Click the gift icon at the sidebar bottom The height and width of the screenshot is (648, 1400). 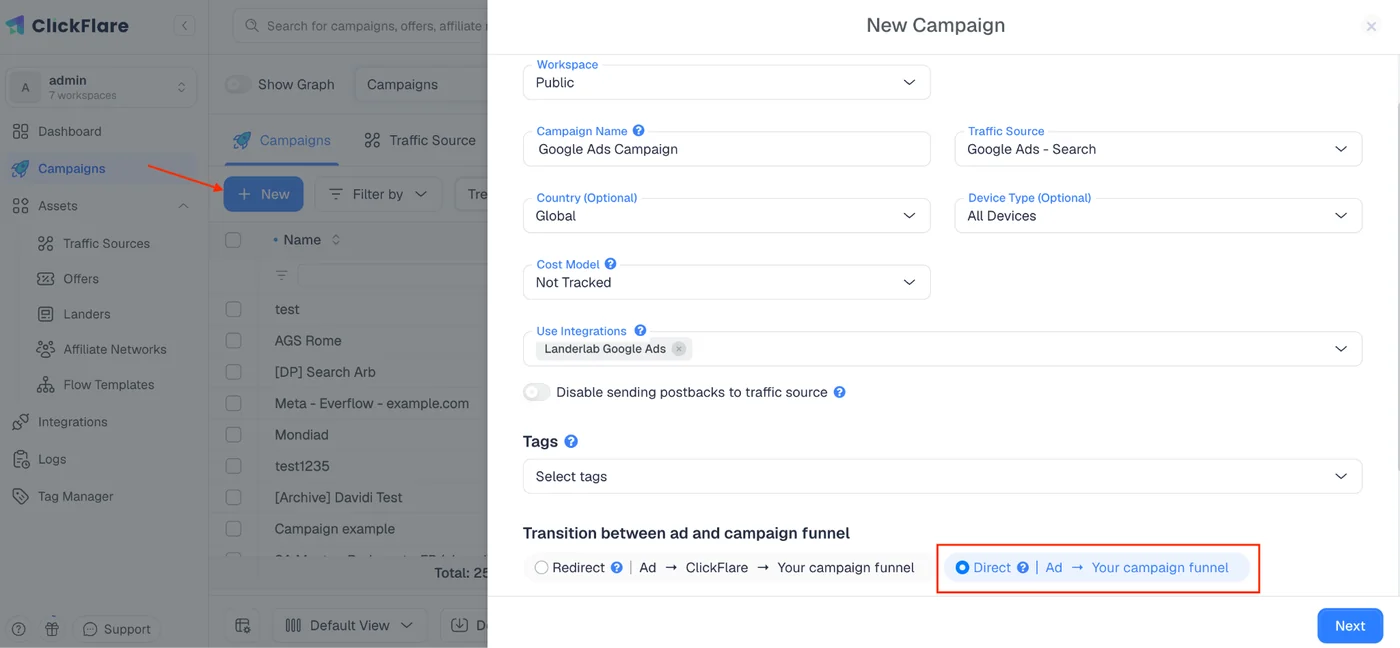[x=52, y=629]
